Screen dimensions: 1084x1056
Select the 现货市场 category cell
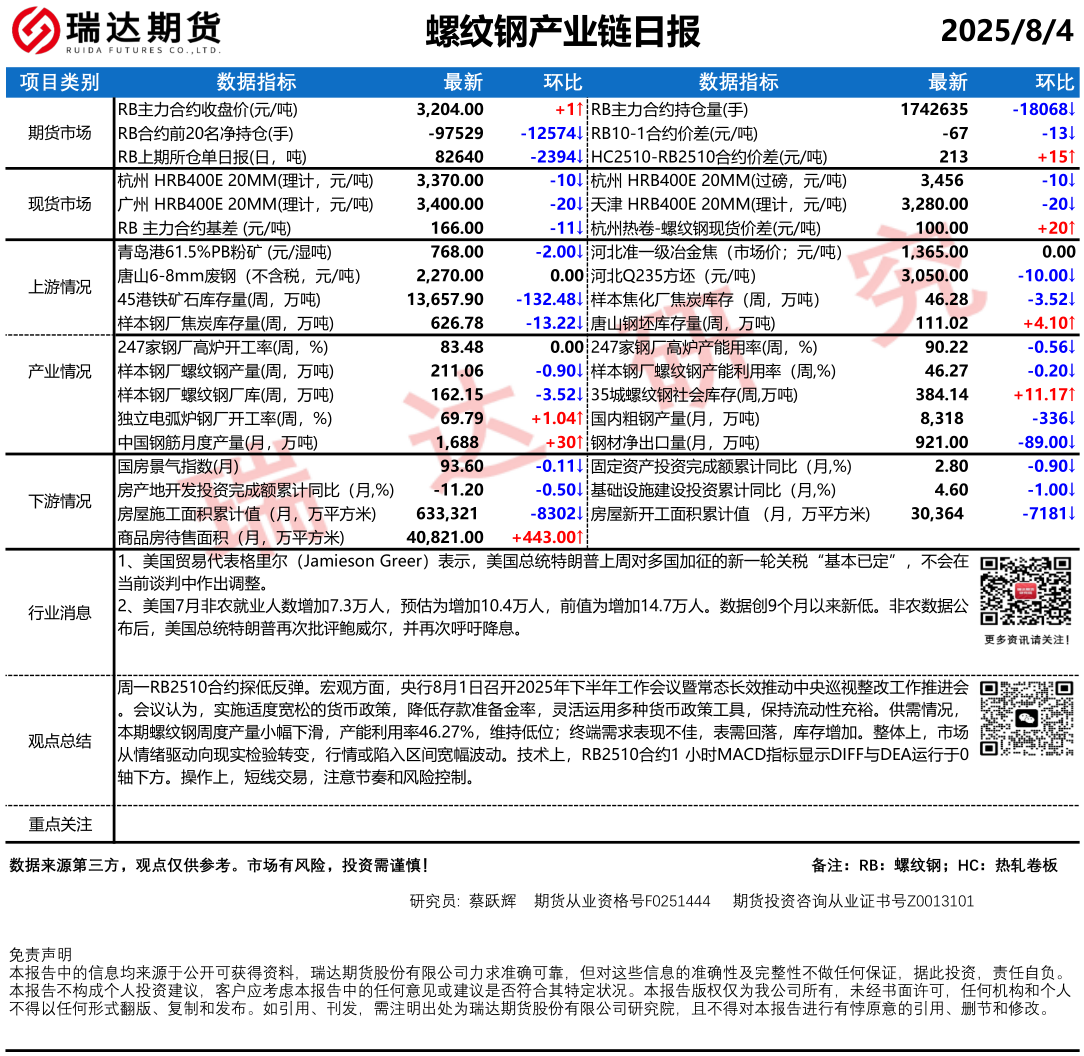click(60, 204)
